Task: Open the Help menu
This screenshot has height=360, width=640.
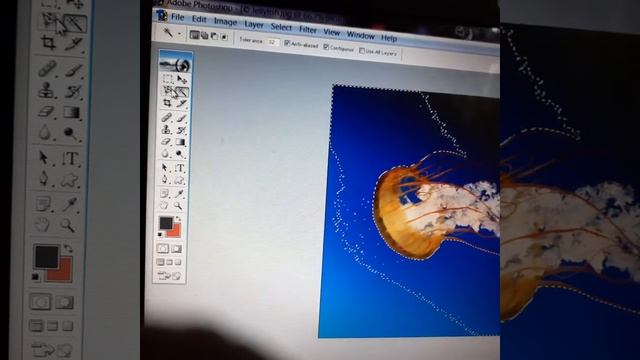Action: (389, 38)
